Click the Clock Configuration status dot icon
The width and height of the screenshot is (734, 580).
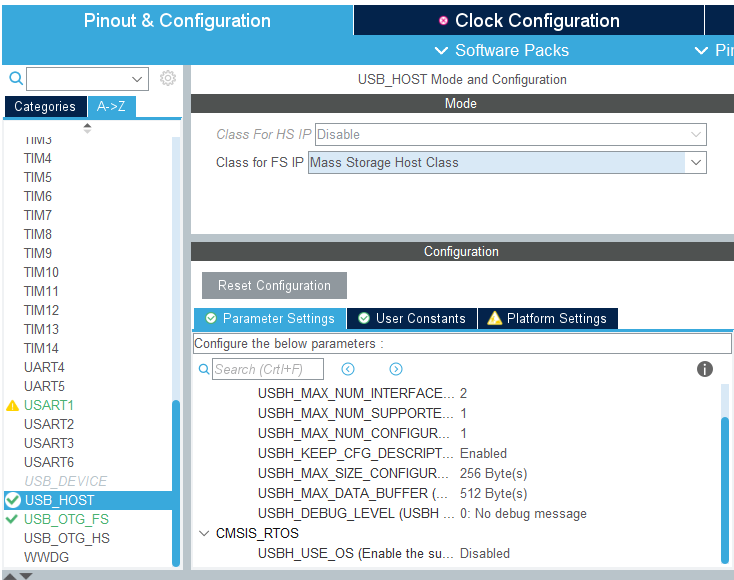point(443,21)
